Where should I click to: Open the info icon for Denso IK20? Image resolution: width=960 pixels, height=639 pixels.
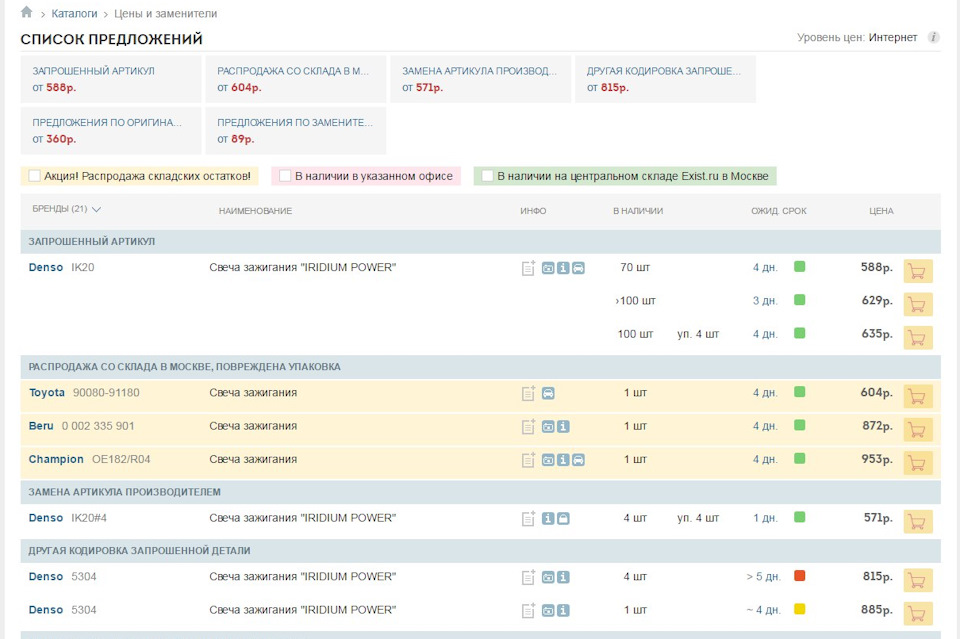click(563, 268)
